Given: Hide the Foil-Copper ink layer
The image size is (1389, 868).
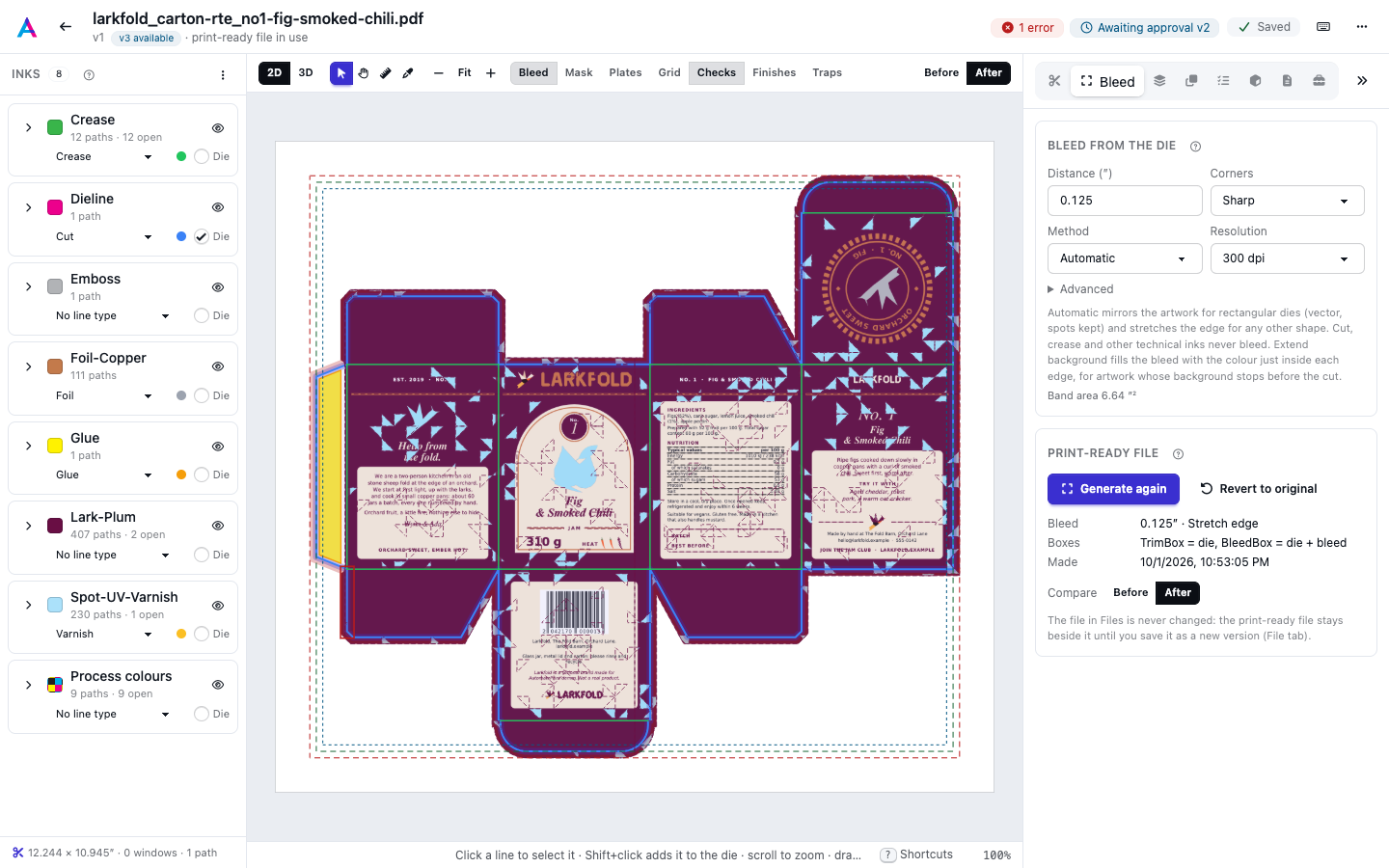Looking at the screenshot, I should [x=218, y=366].
